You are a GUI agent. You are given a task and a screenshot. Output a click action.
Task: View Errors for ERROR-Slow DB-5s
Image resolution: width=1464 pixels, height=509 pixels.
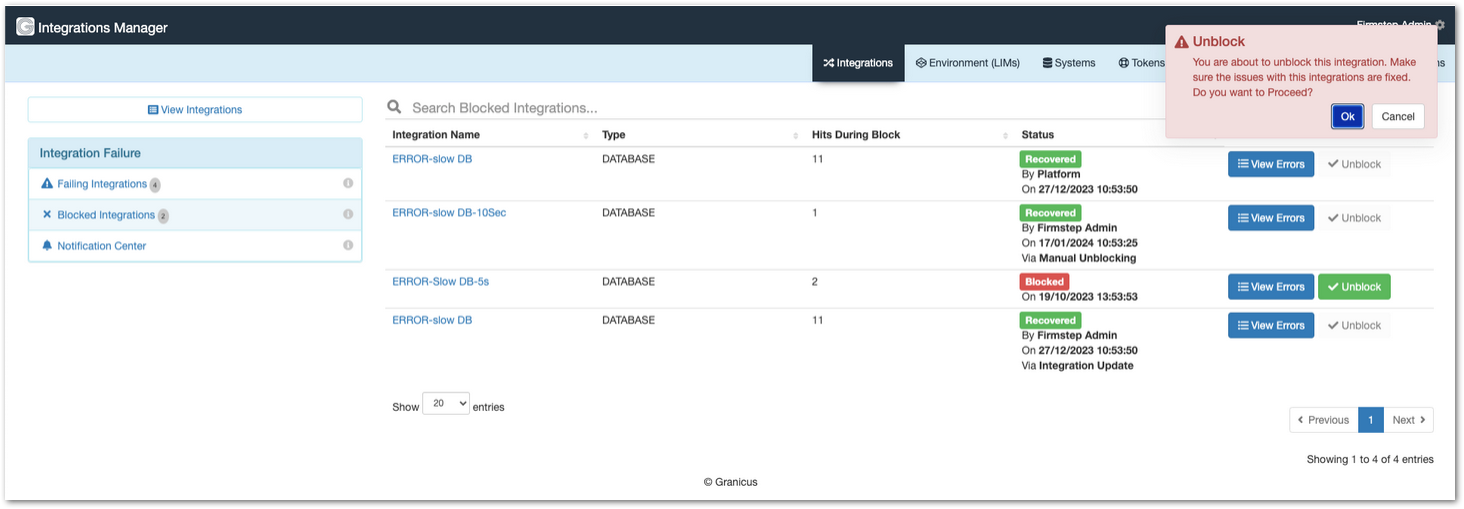pyautogui.click(x=1271, y=287)
